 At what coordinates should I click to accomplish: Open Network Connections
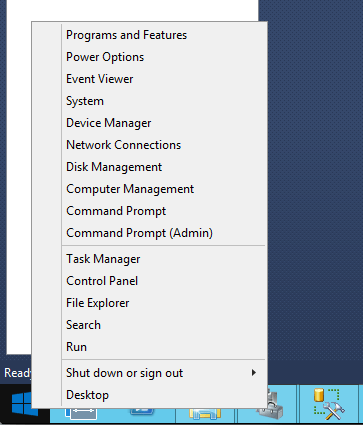[x=123, y=145]
